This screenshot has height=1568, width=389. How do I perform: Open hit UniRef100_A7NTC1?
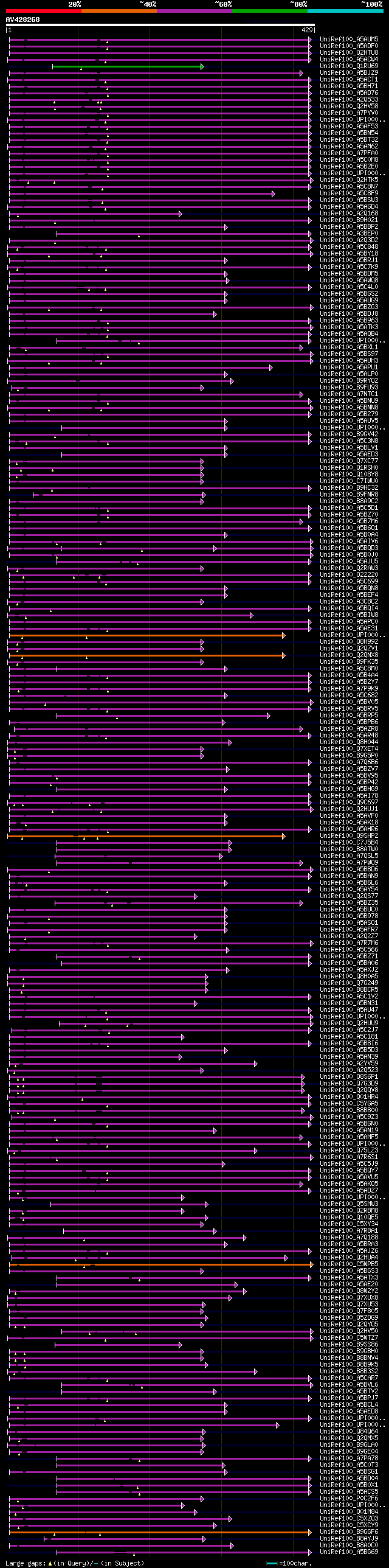(349, 394)
